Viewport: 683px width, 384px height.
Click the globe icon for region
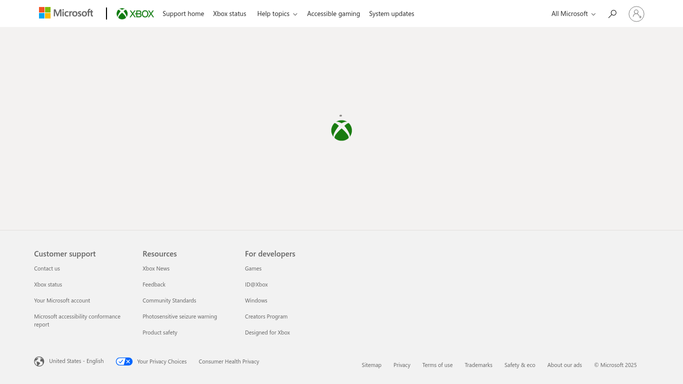(39, 361)
